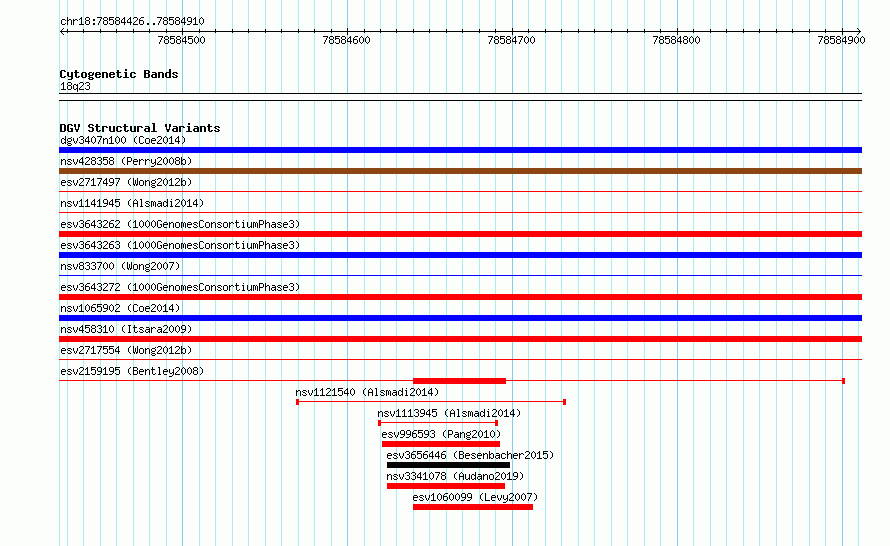The image size is (890, 546).
Task: Click the 78584600 ruler position label
Action: 346,40
